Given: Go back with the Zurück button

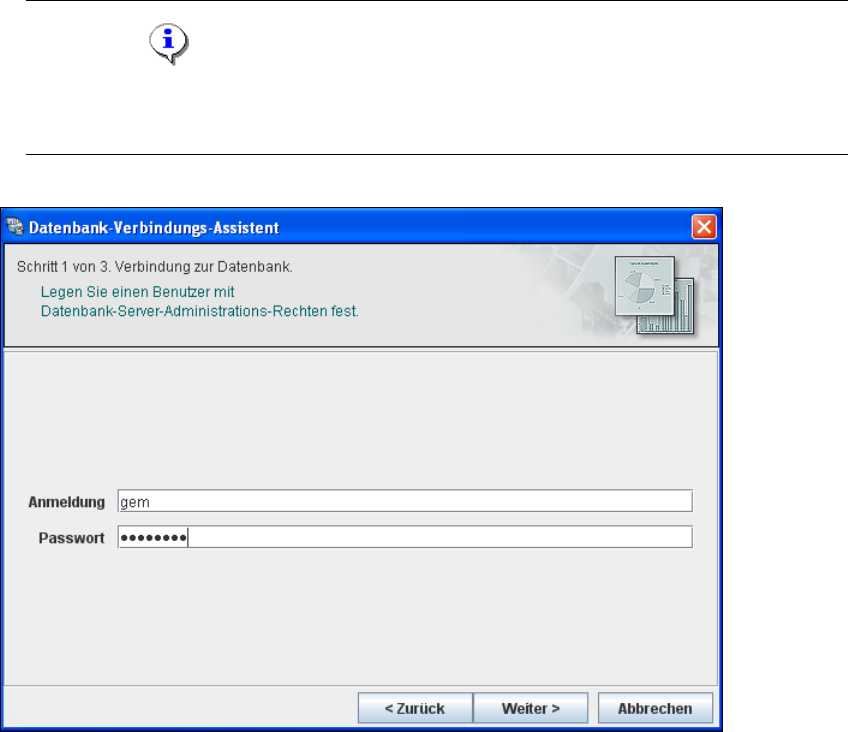Looking at the screenshot, I should pyautogui.click(x=415, y=708).
